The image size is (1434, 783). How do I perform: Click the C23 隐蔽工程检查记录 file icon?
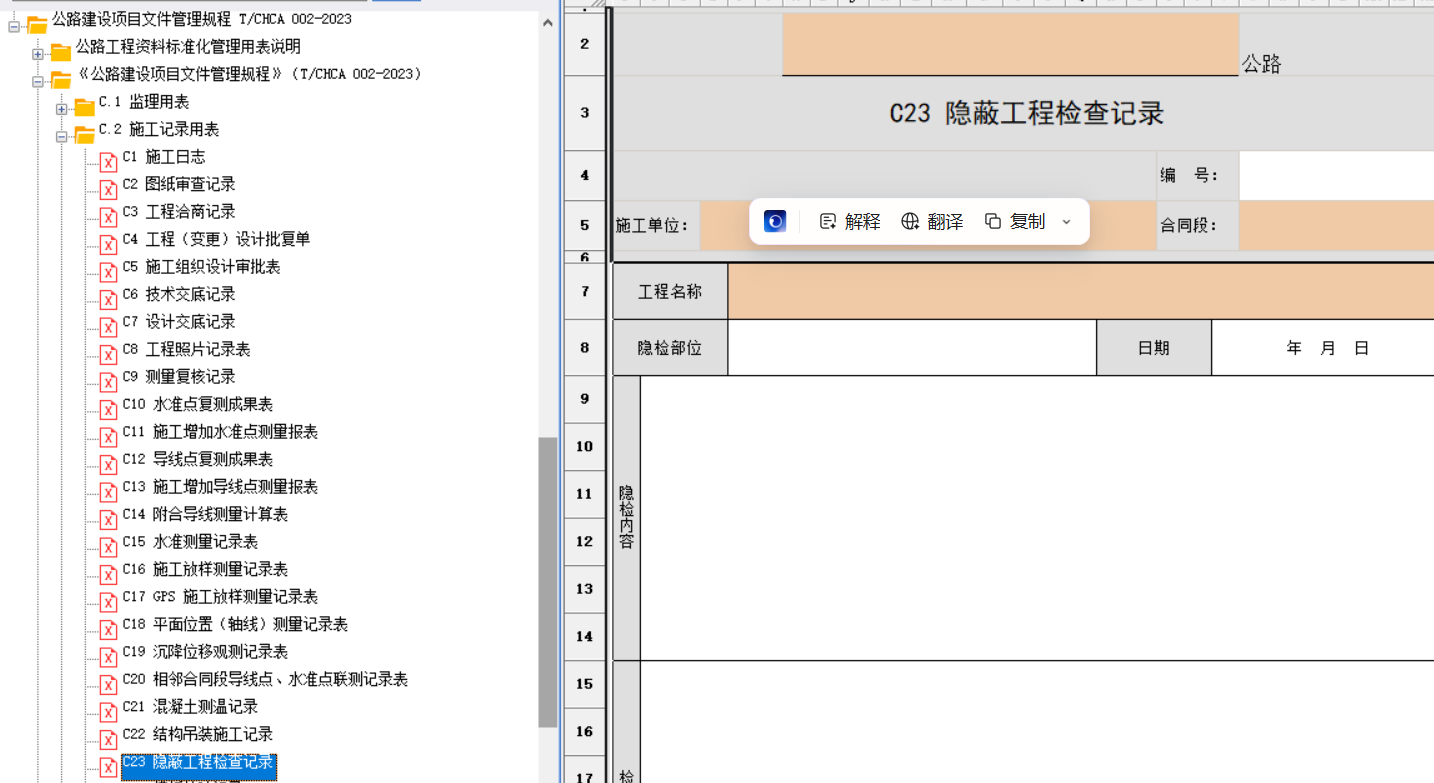click(108, 767)
